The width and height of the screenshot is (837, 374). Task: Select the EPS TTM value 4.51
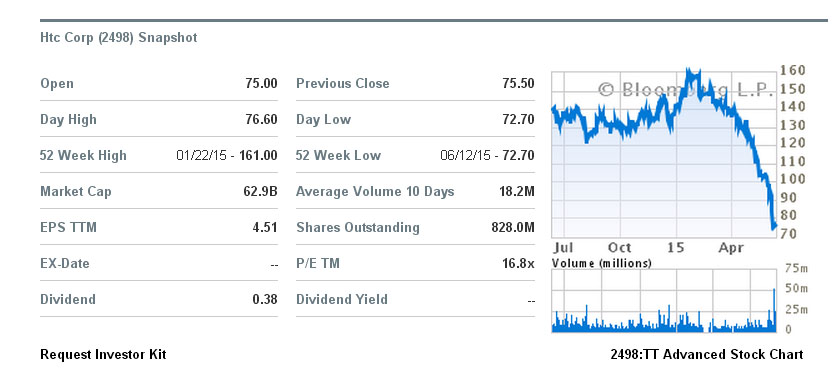265,228
